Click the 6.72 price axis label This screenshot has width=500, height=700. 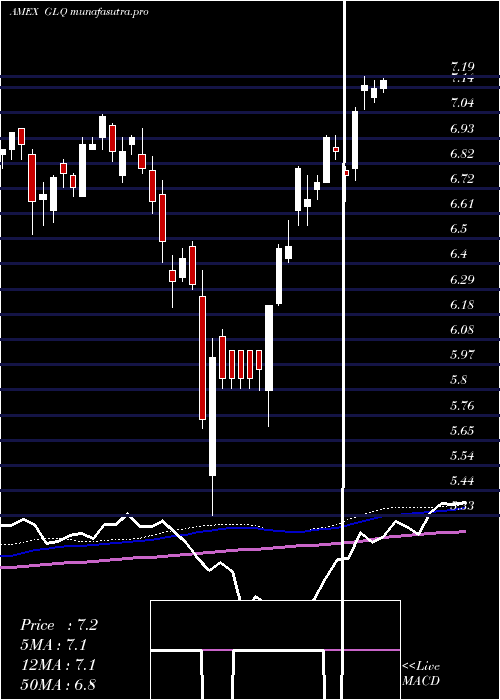pos(462,179)
